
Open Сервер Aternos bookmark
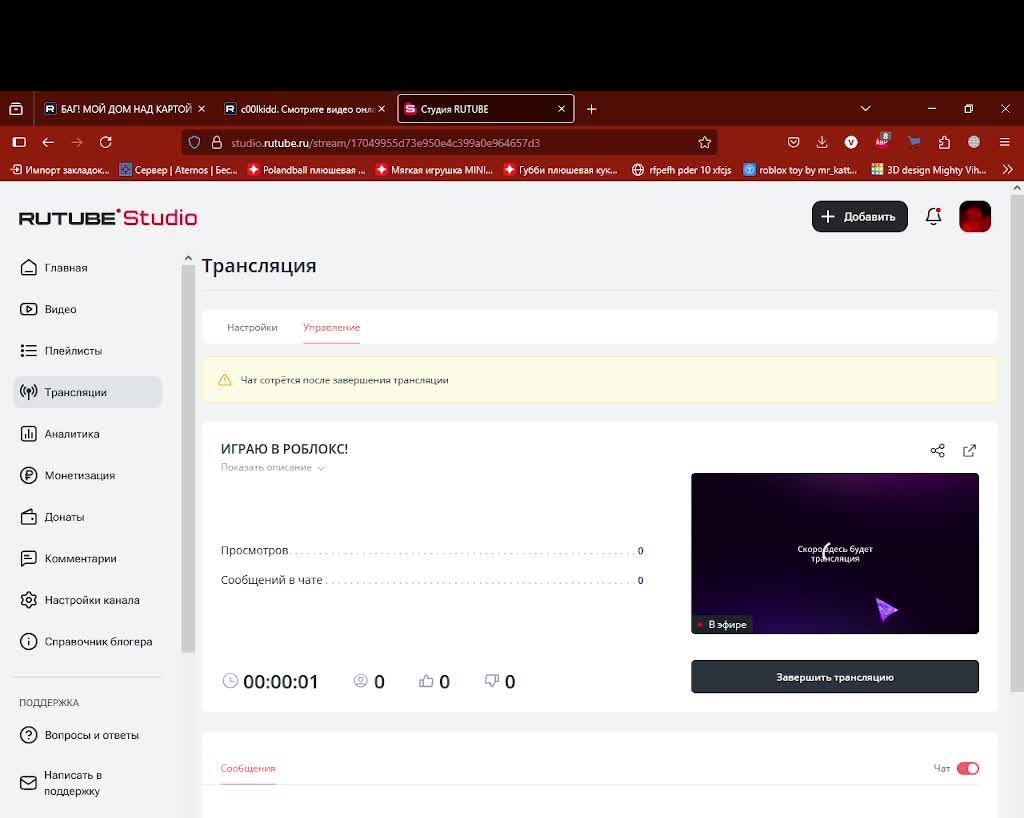pyautogui.click(x=178, y=170)
